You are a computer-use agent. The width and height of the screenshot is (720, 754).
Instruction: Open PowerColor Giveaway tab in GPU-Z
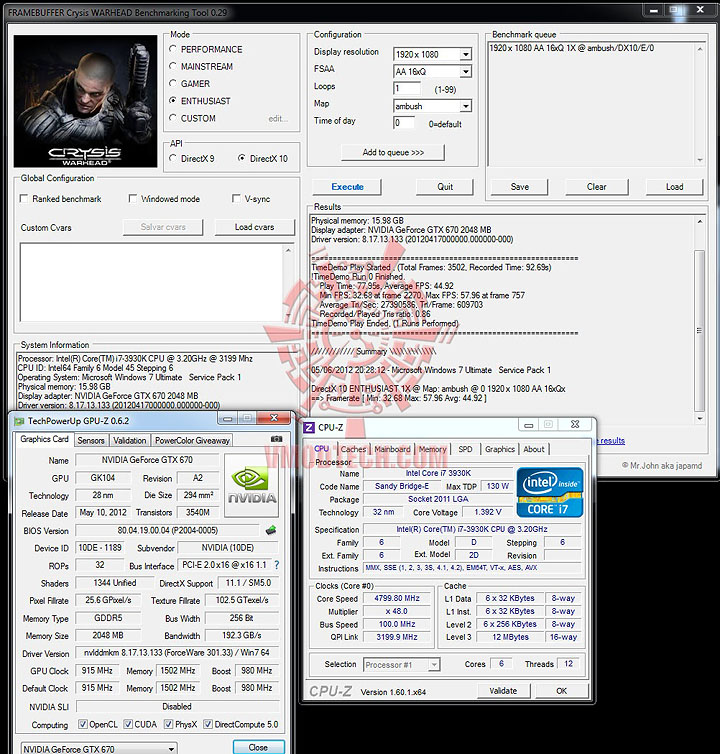192,440
